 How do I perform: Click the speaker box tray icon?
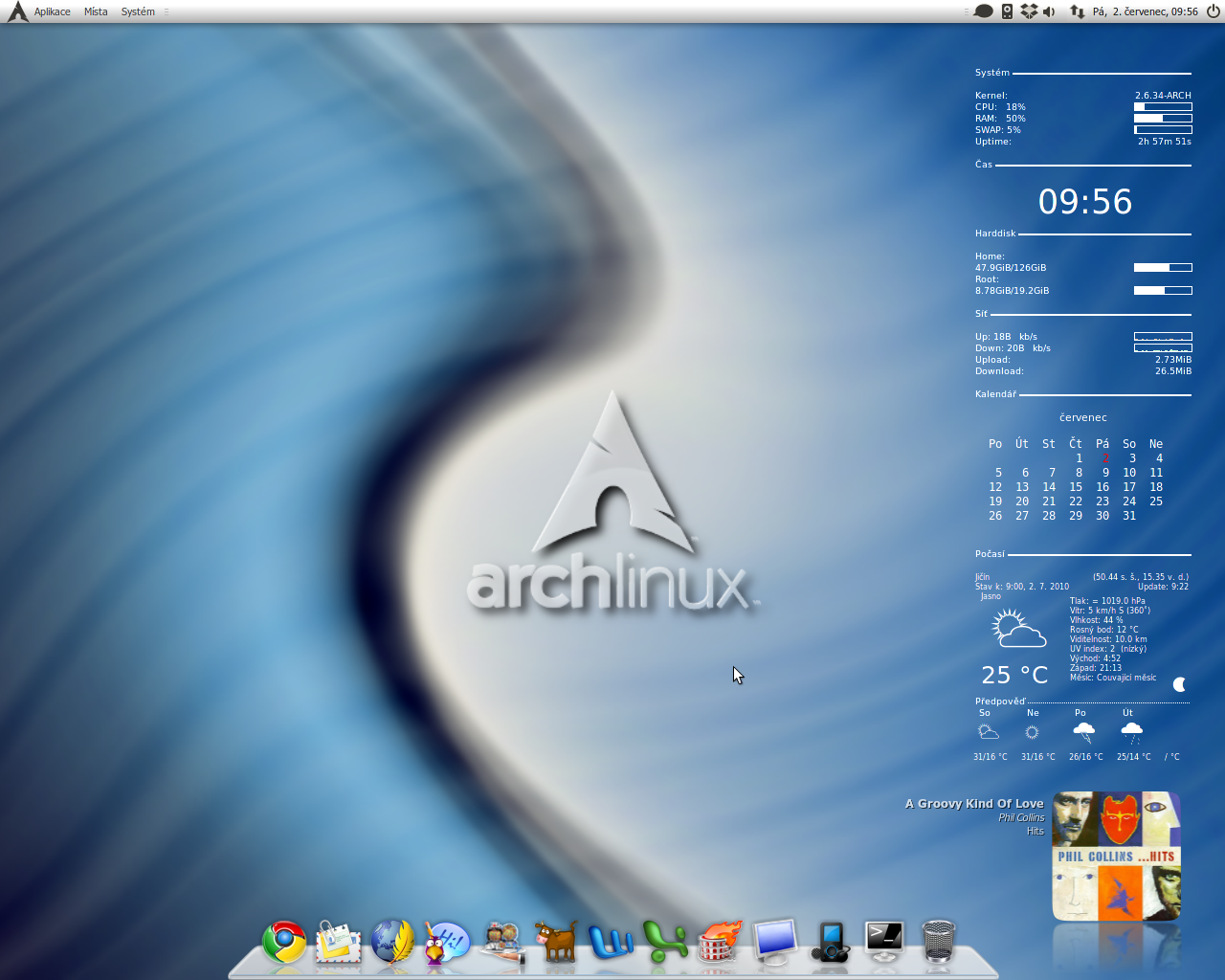click(1007, 11)
